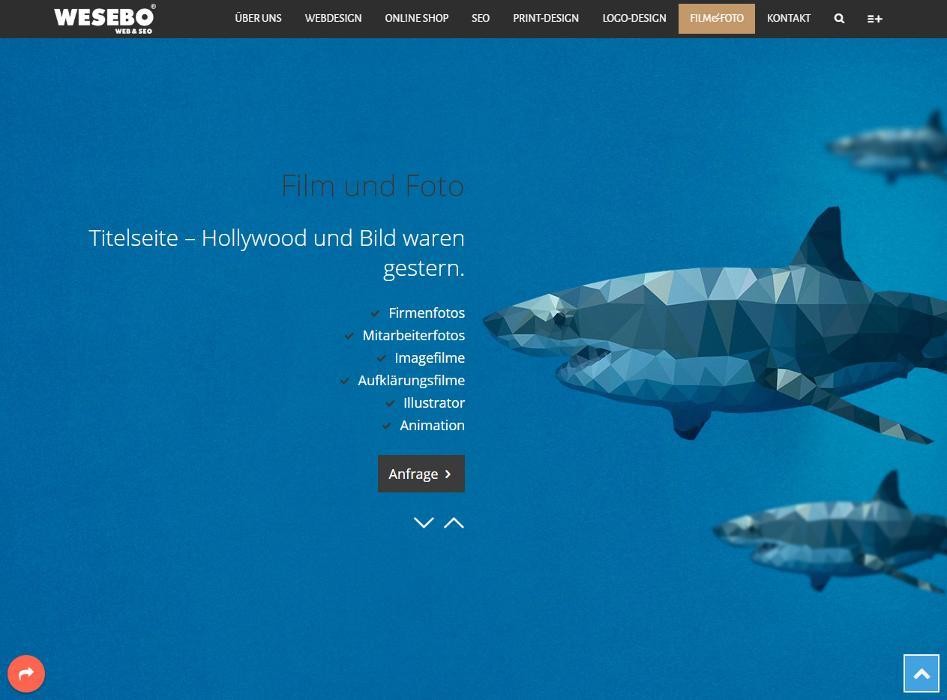Viewport: 947px width, 700px height.
Task: Open the SEO navigation item
Action: tap(480, 18)
